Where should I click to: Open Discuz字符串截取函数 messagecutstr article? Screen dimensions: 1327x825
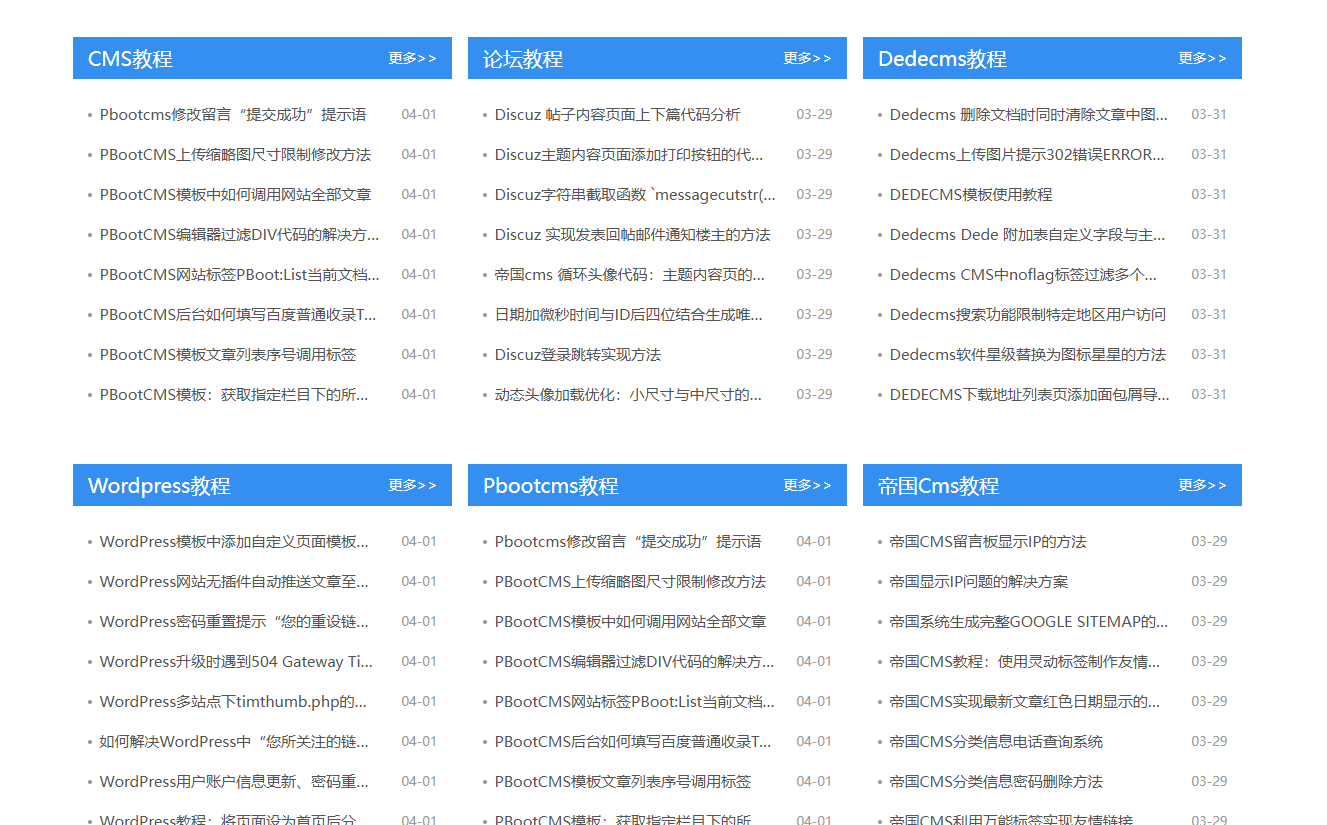[x=635, y=195]
